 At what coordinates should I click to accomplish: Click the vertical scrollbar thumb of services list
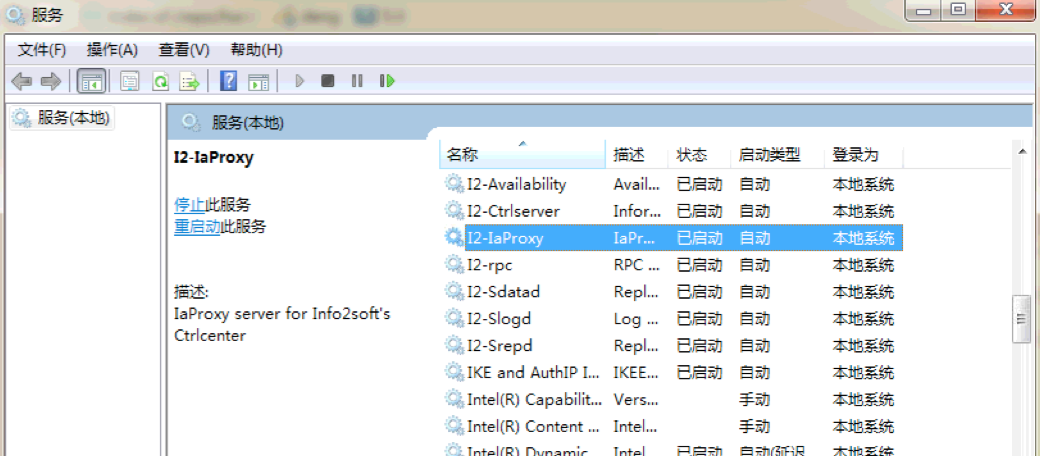point(1021,319)
